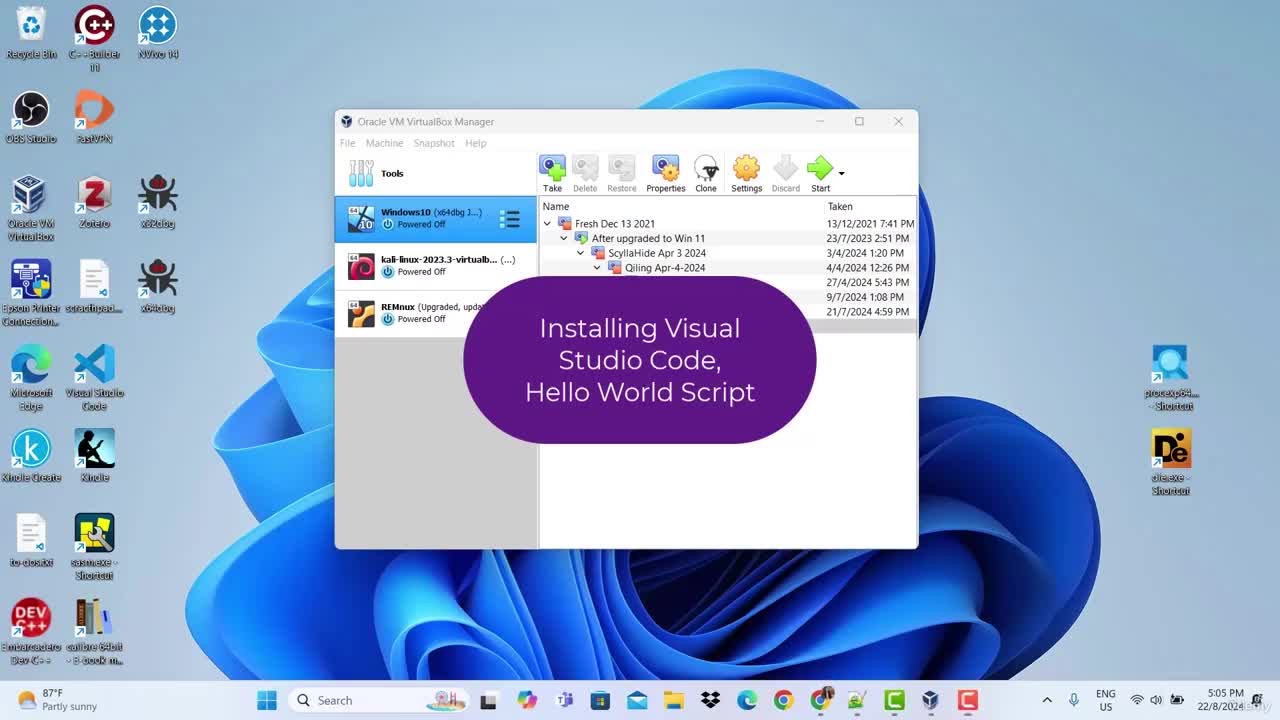This screenshot has width=1280, height=720.
Task: Open the FastVPN desktop icon
Action: click(94, 118)
